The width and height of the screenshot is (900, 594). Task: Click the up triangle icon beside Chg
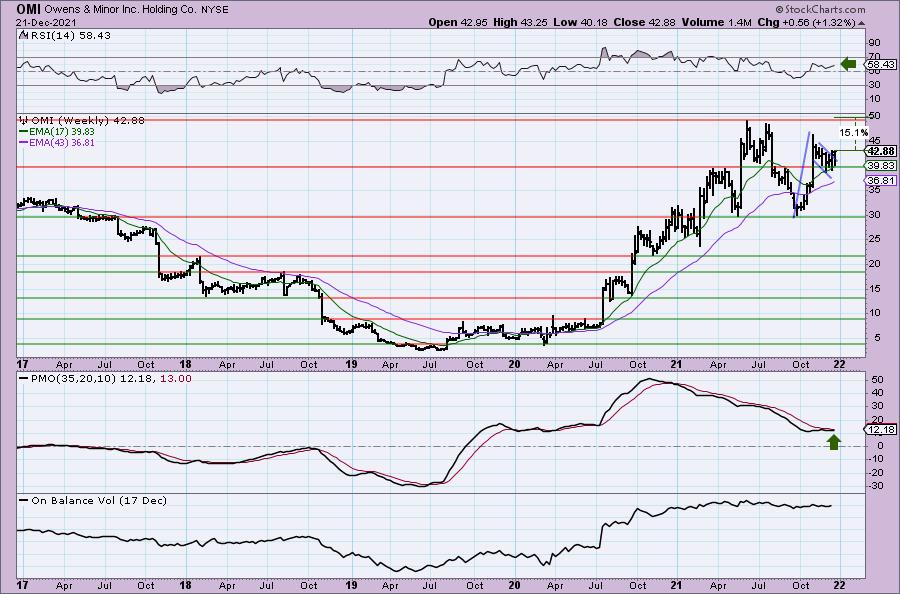pos(861,23)
